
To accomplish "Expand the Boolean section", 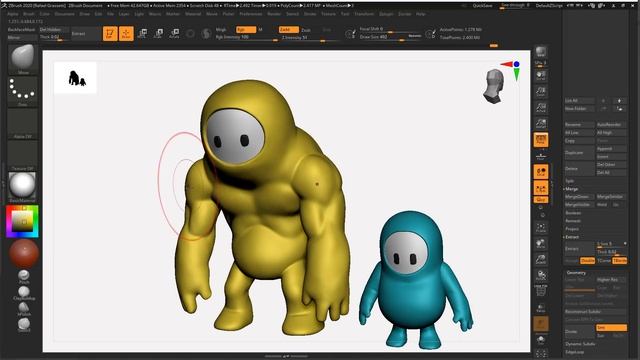I will click(573, 213).
